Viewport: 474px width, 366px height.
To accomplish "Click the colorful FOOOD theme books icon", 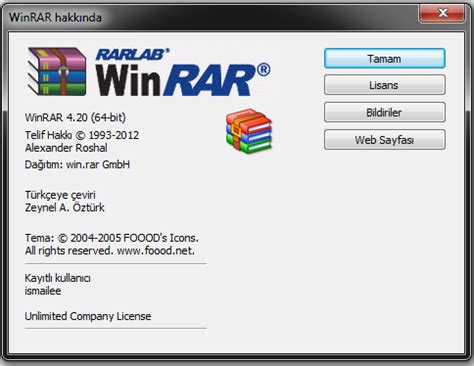I will [249, 131].
